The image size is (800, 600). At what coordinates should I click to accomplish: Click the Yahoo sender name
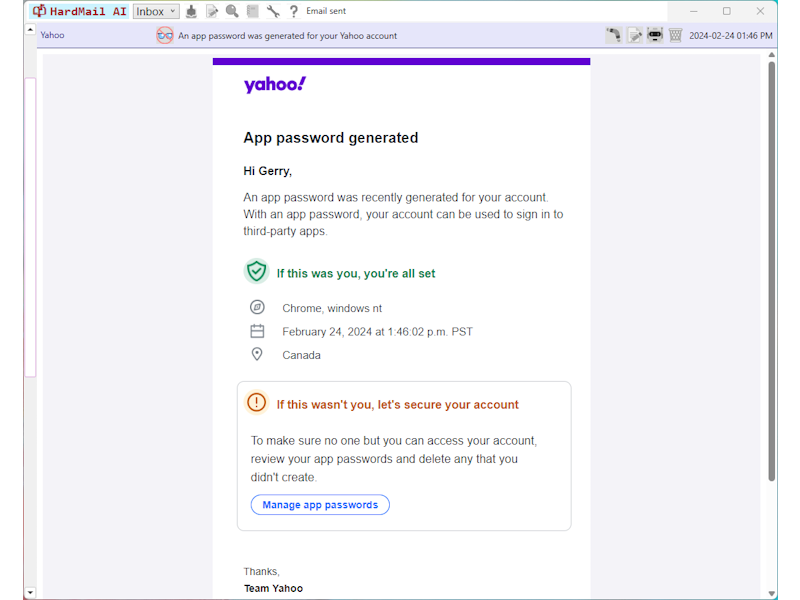52,35
